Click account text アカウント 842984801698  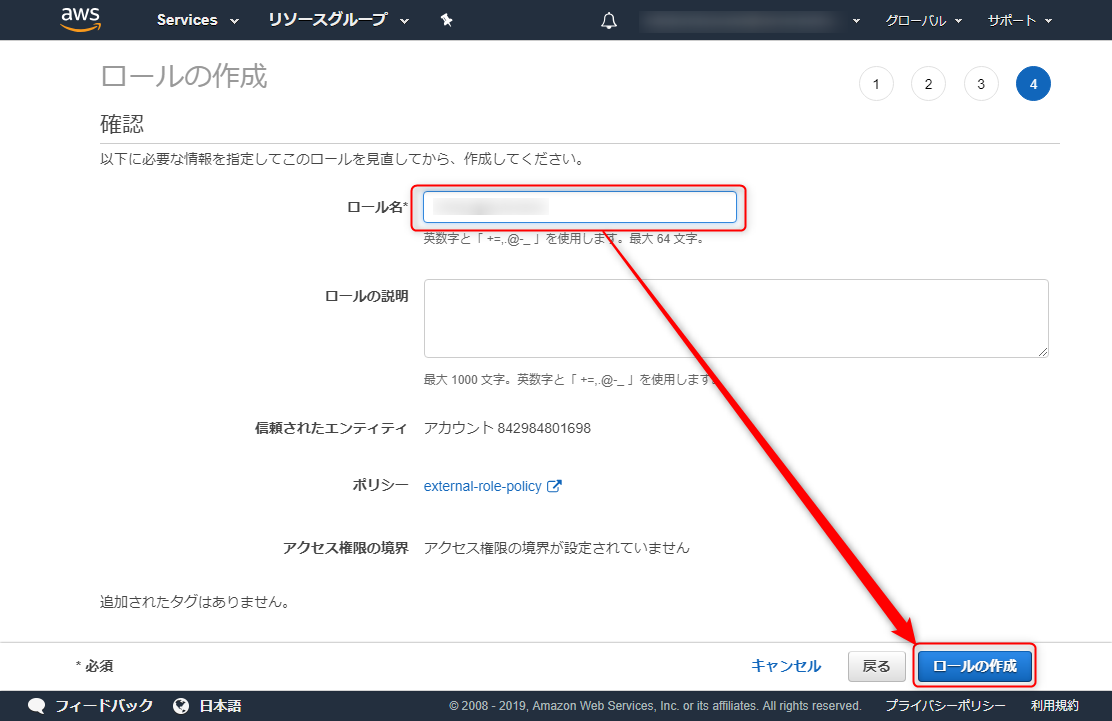tap(507, 428)
